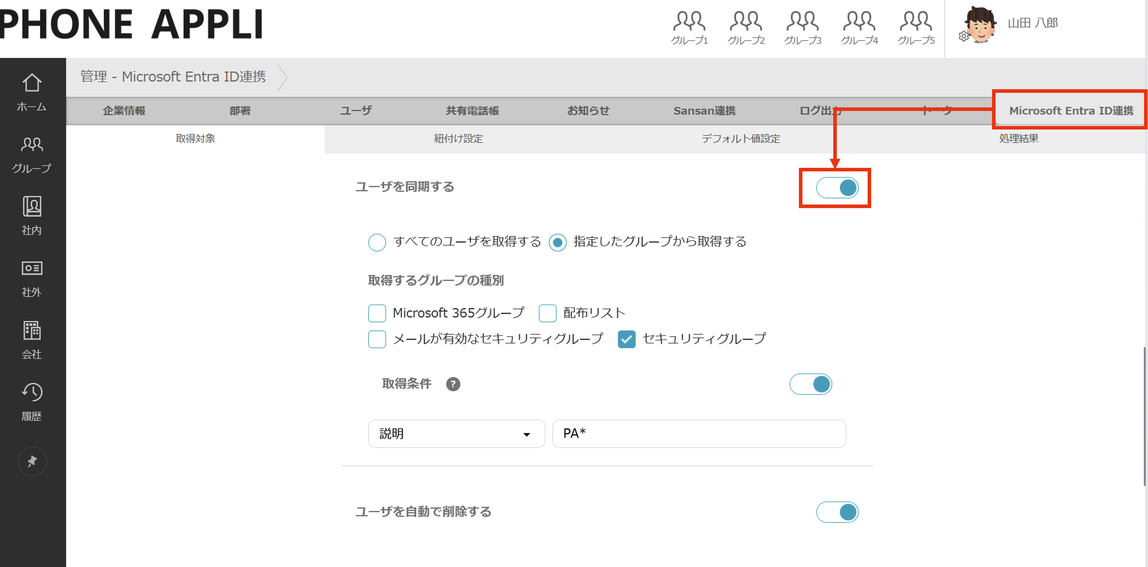Open the 説明 condition dropdown
Viewport: 1148px width, 567px height.
(456, 434)
